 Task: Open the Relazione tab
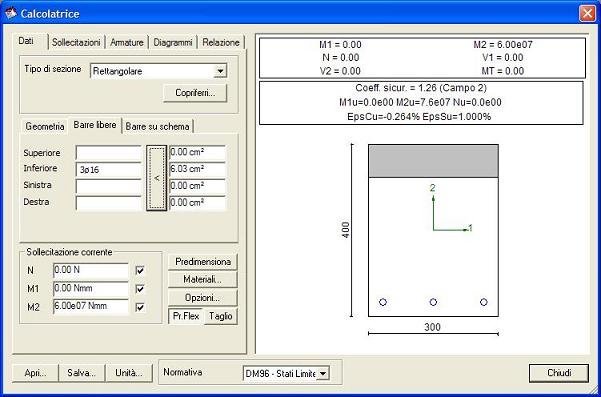pyautogui.click(x=221, y=42)
